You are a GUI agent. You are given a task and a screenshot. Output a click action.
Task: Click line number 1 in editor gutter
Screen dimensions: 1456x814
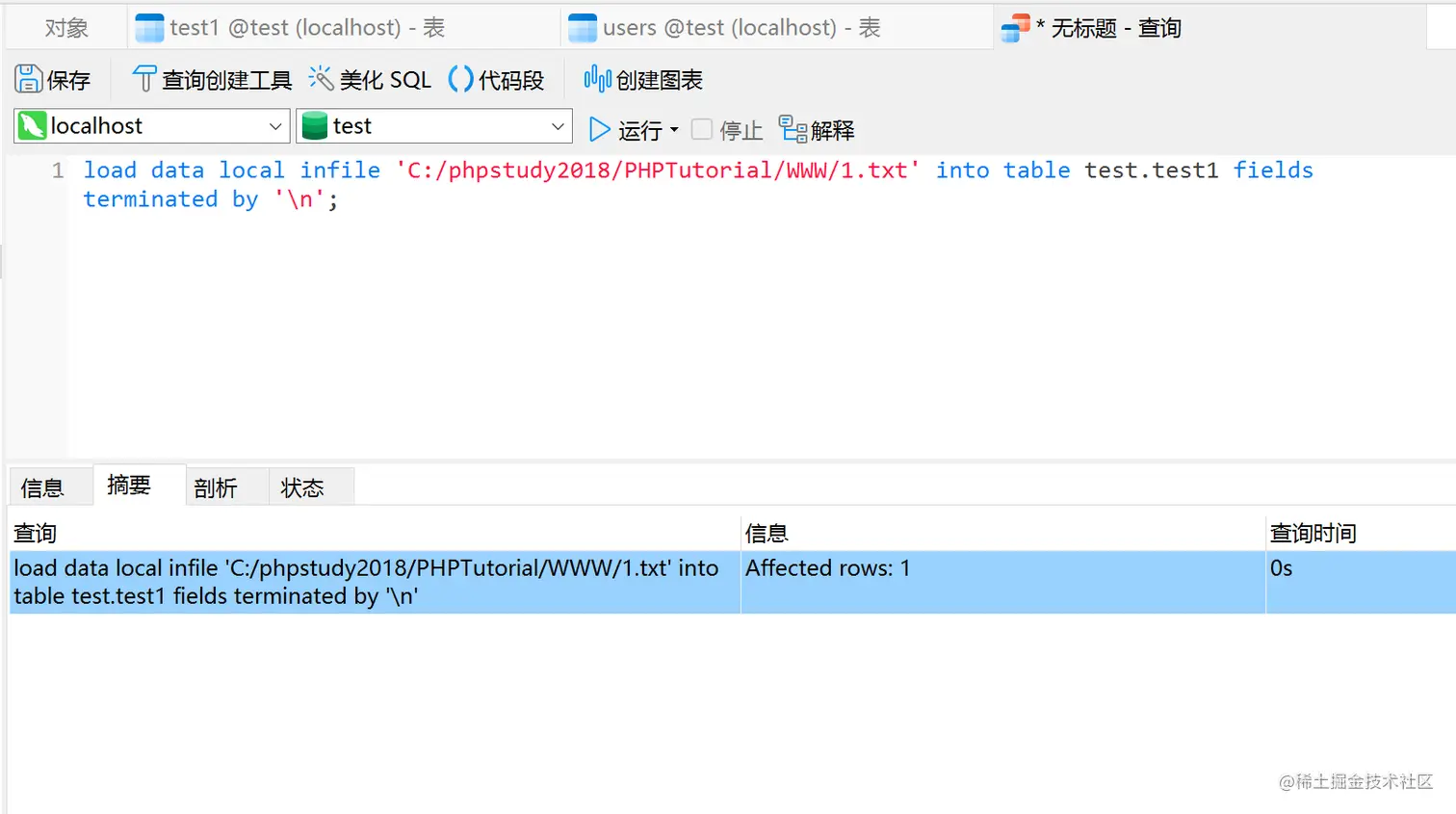coord(58,171)
